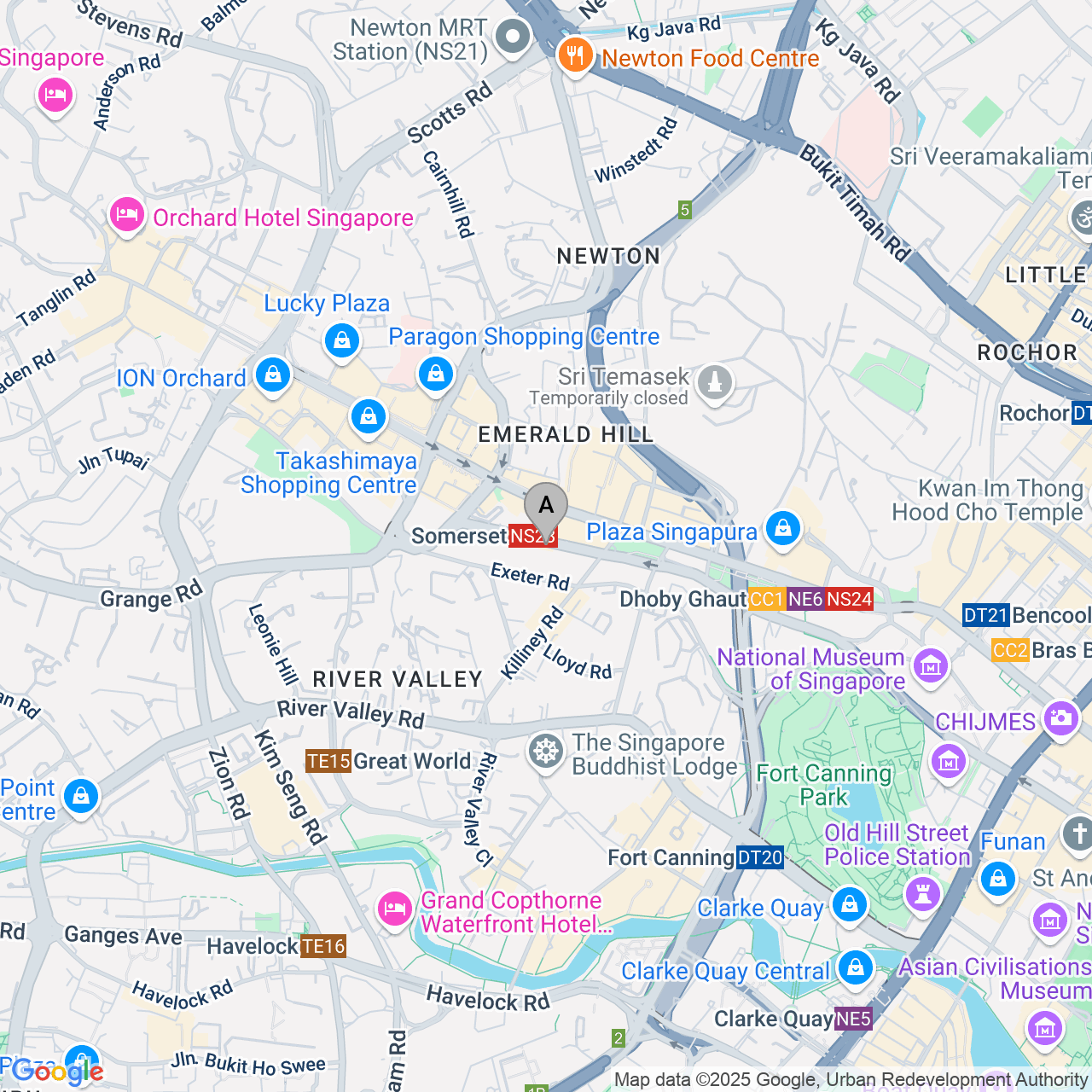This screenshot has height=1092, width=1092.
Task: Click the Newton Food Centre restaurant icon
Action: click(x=576, y=57)
